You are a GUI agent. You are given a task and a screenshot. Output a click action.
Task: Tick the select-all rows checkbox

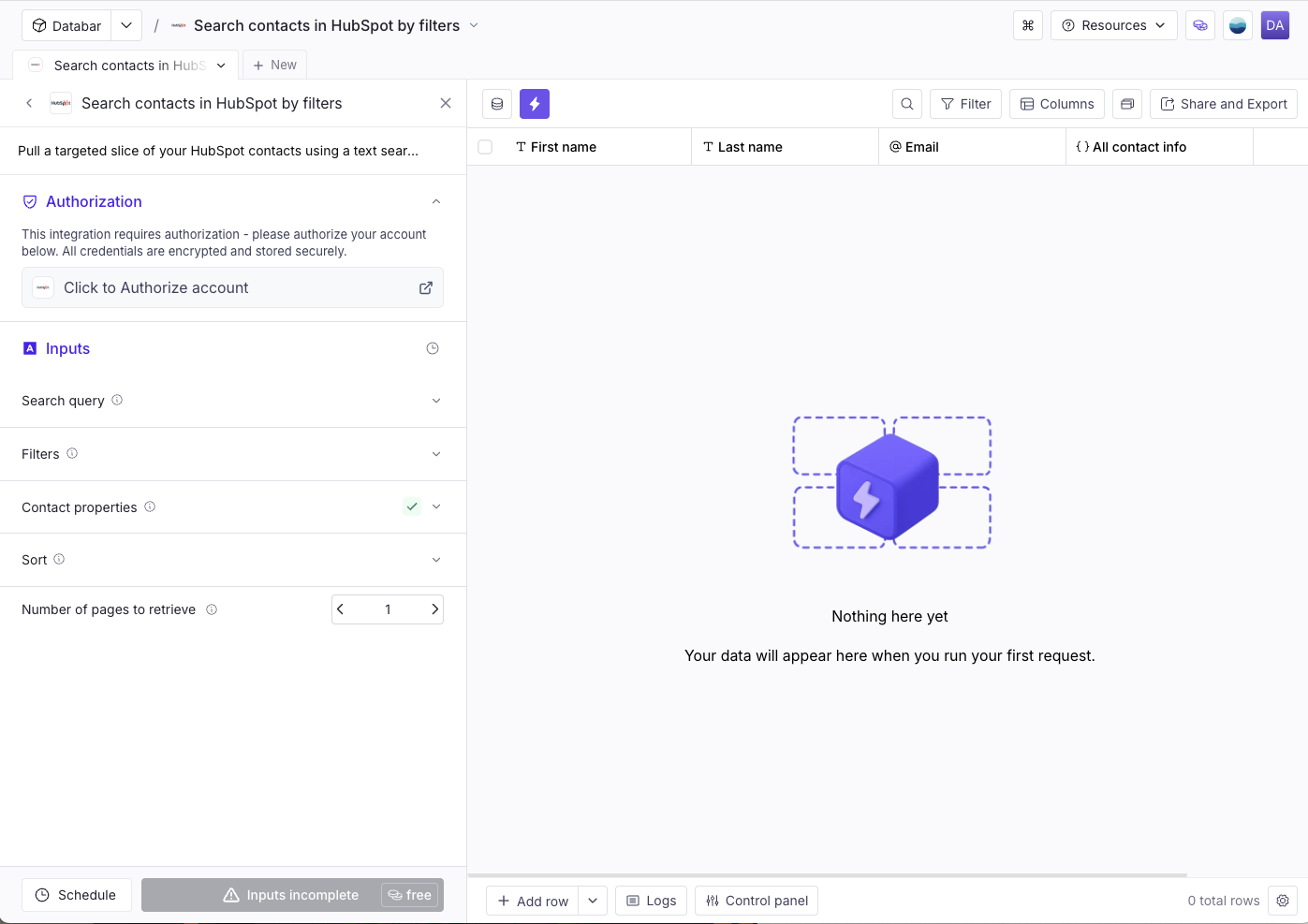(x=485, y=147)
